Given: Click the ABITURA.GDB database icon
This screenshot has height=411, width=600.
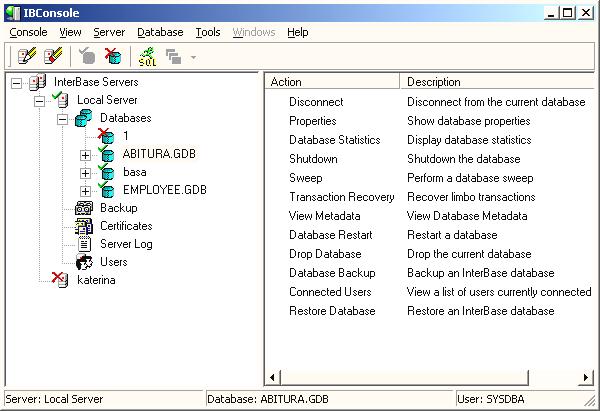Looking at the screenshot, I should pyautogui.click(x=106, y=154).
